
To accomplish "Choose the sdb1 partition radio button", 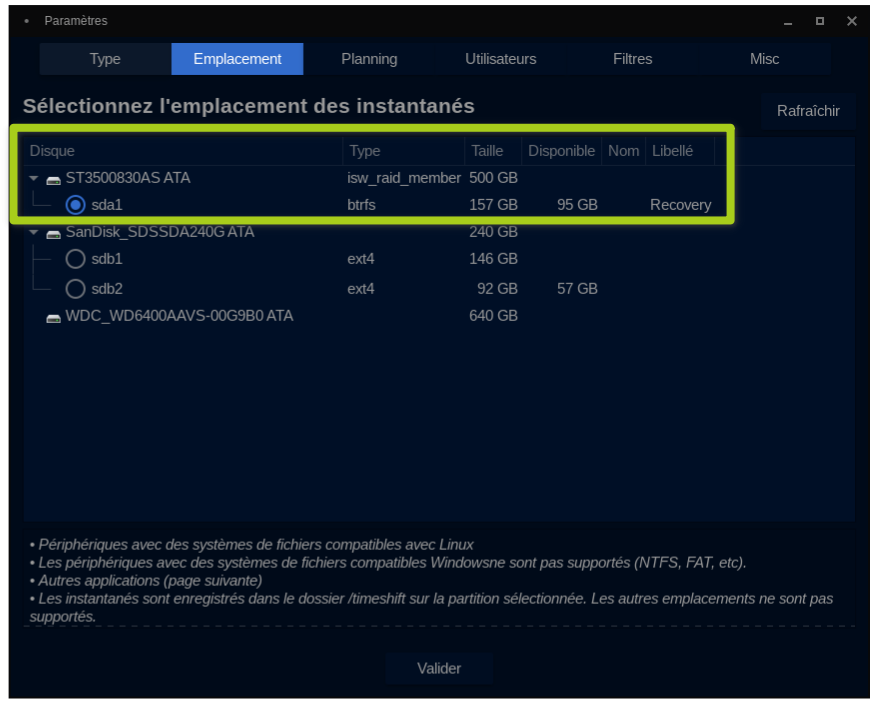I will (x=75, y=259).
